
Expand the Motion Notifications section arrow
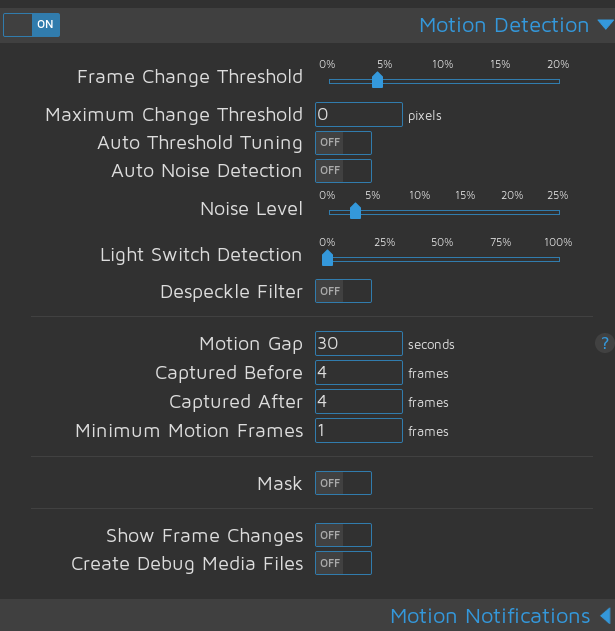pos(606,616)
